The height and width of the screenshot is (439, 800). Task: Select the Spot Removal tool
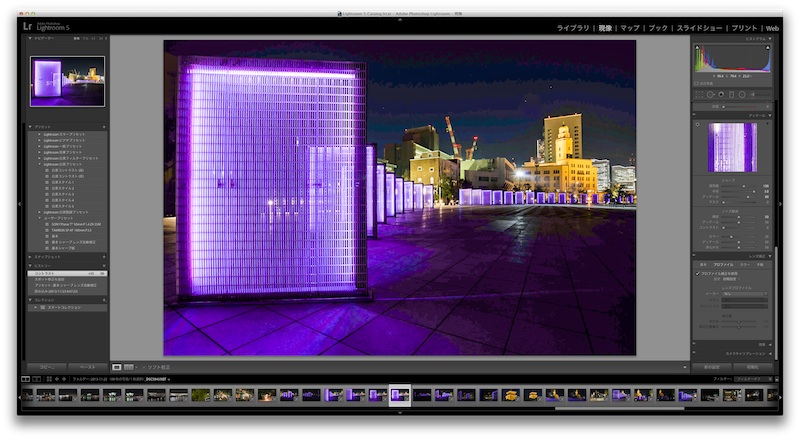click(710, 94)
